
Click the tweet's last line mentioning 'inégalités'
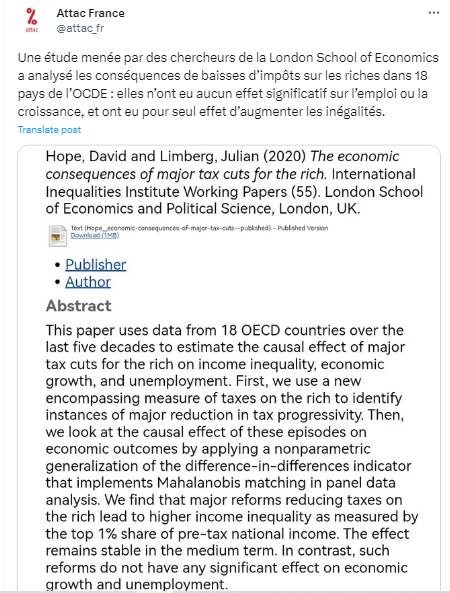click(x=201, y=112)
